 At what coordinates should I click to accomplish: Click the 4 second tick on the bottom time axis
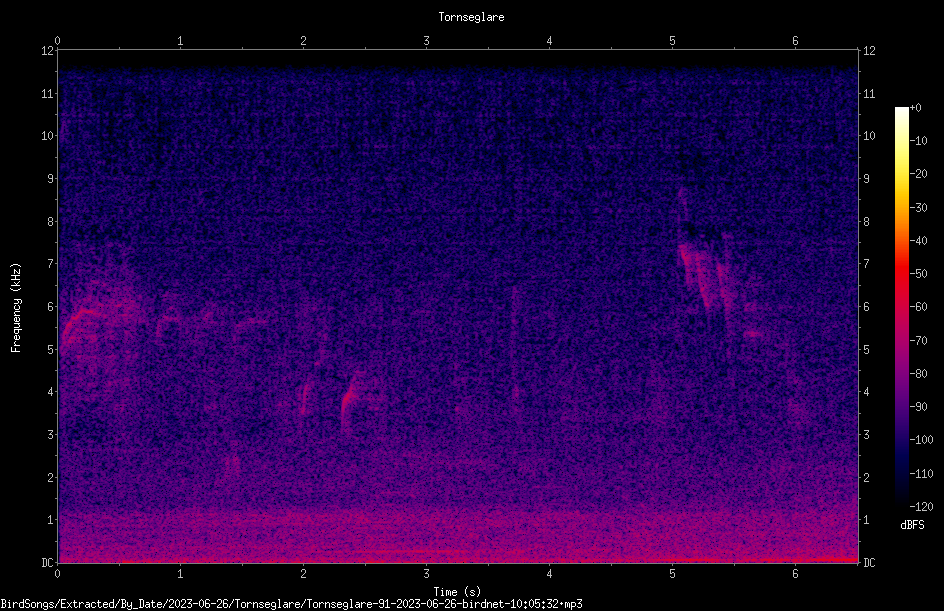(549, 574)
